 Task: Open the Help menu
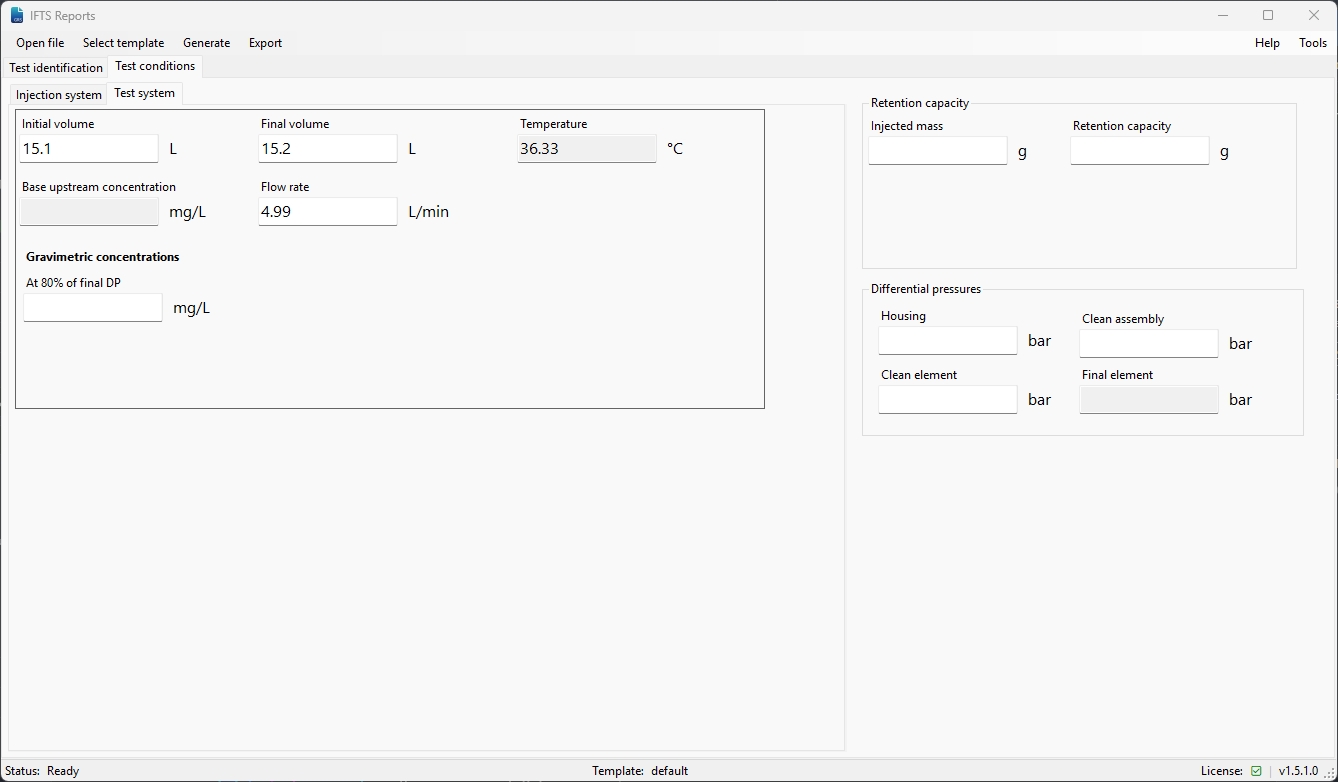coord(1267,43)
